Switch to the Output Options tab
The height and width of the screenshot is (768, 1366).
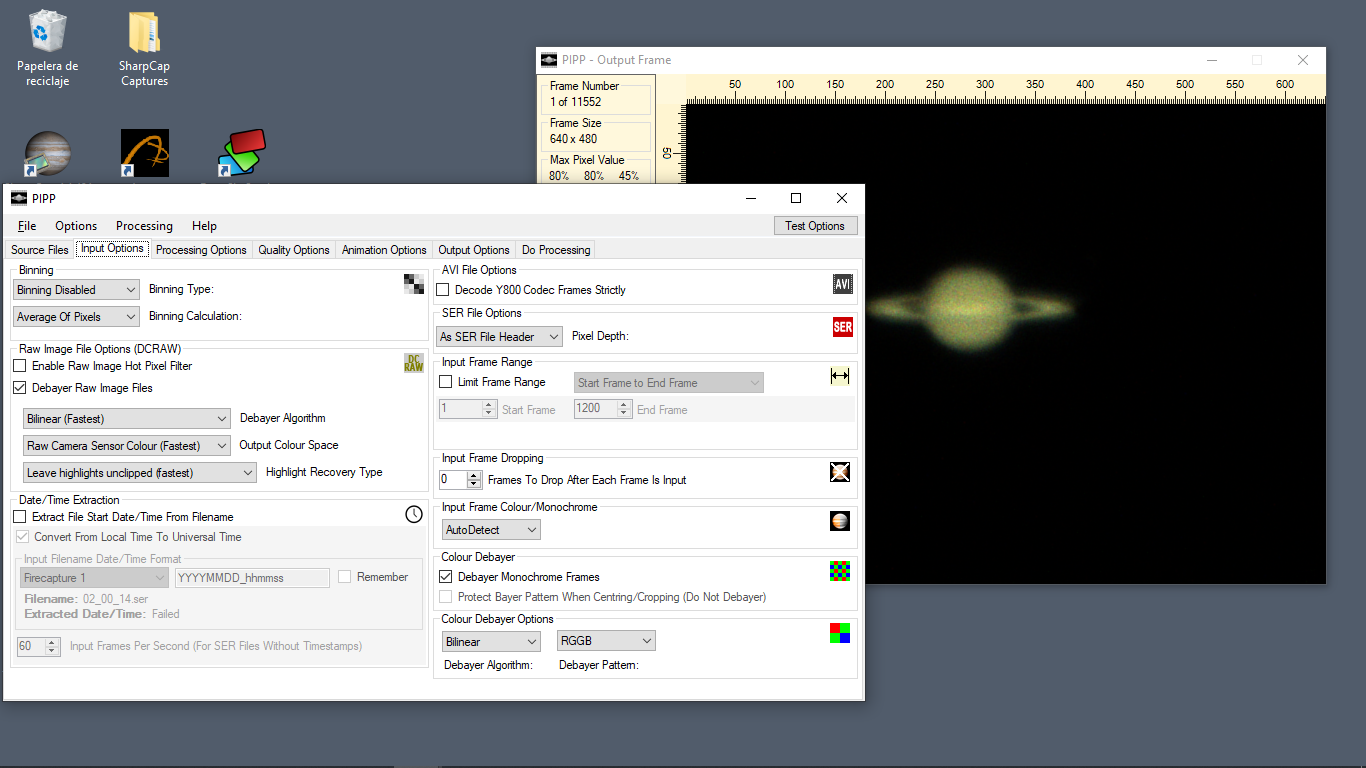point(474,250)
